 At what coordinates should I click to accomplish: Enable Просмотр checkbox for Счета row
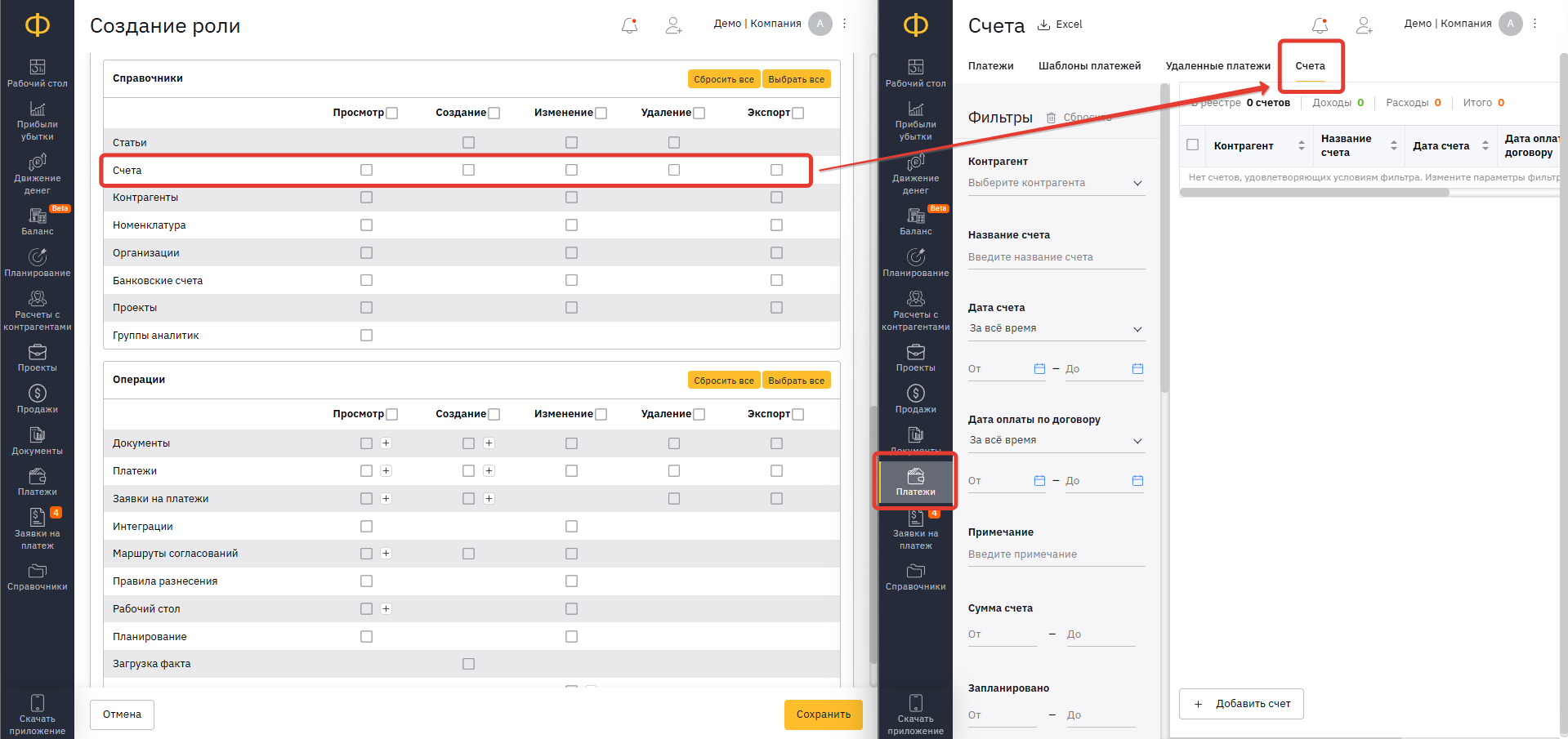click(366, 170)
